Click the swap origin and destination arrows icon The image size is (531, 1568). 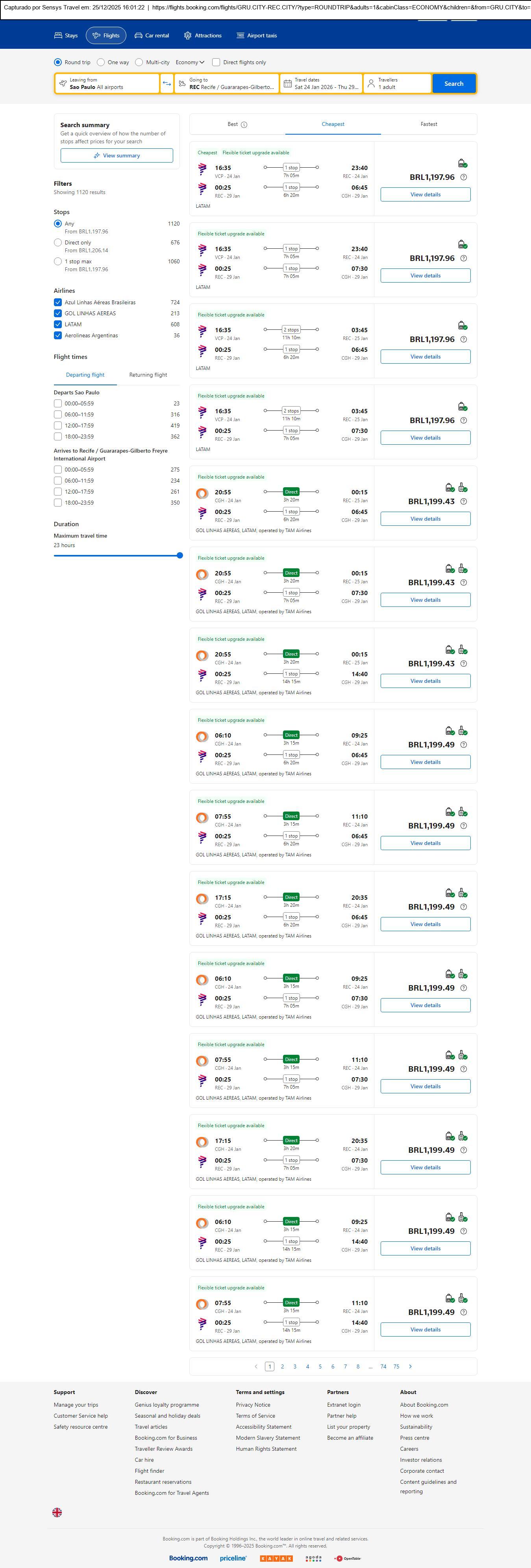(167, 83)
